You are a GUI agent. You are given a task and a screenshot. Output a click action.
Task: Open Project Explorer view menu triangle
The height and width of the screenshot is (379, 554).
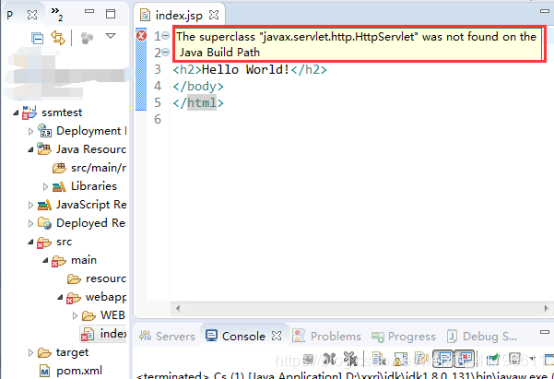pos(111,36)
